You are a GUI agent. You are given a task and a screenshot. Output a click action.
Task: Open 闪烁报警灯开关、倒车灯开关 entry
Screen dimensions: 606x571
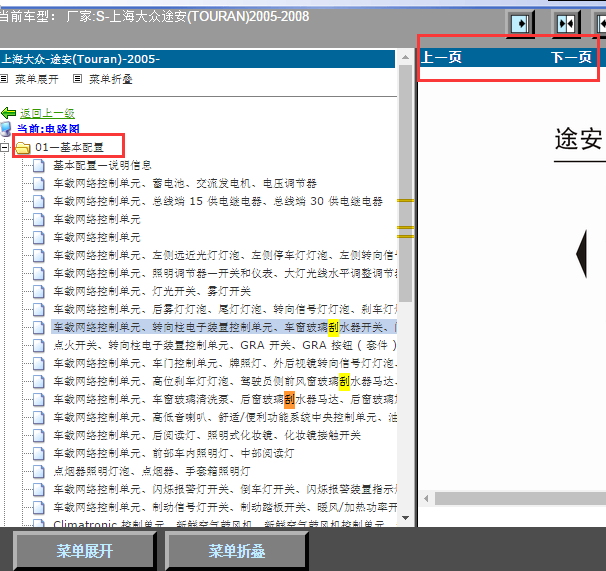(x=225, y=489)
